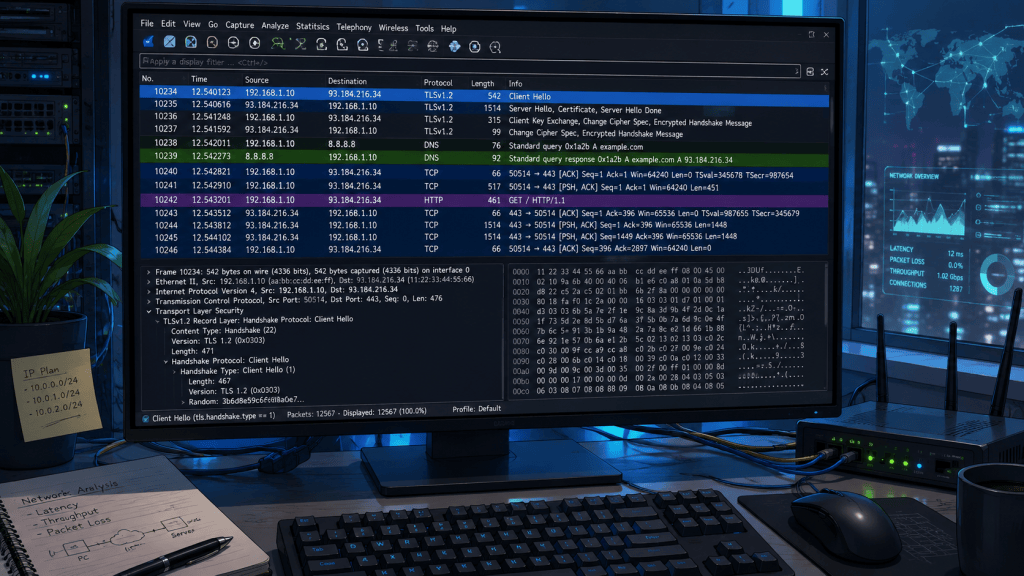Viewport: 1024px width, 576px height.
Task: Expand the Frame 10234 tree row
Action: click(149, 271)
